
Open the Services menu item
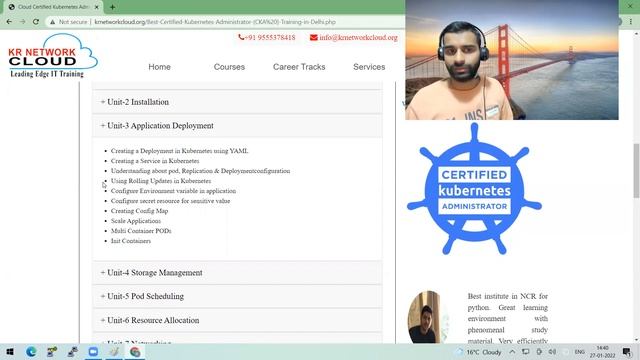click(x=369, y=67)
